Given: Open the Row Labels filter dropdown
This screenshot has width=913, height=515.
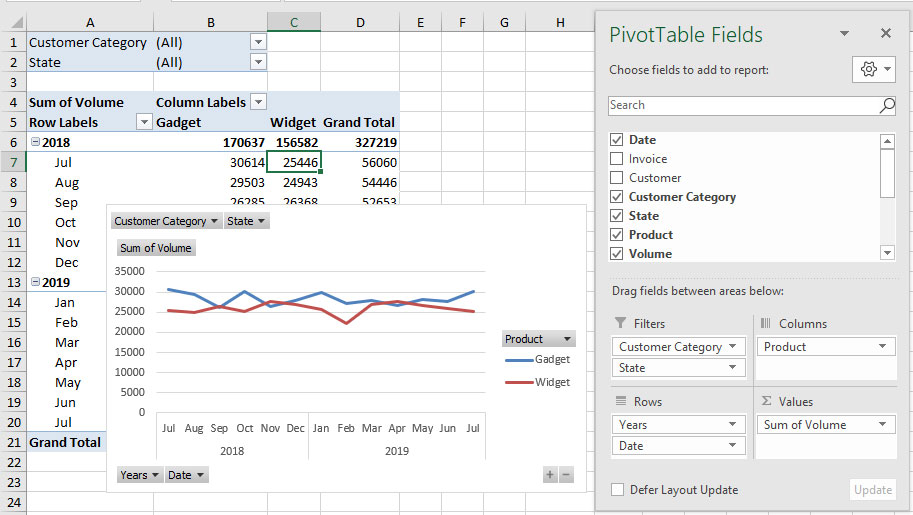Looking at the screenshot, I should point(143,122).
